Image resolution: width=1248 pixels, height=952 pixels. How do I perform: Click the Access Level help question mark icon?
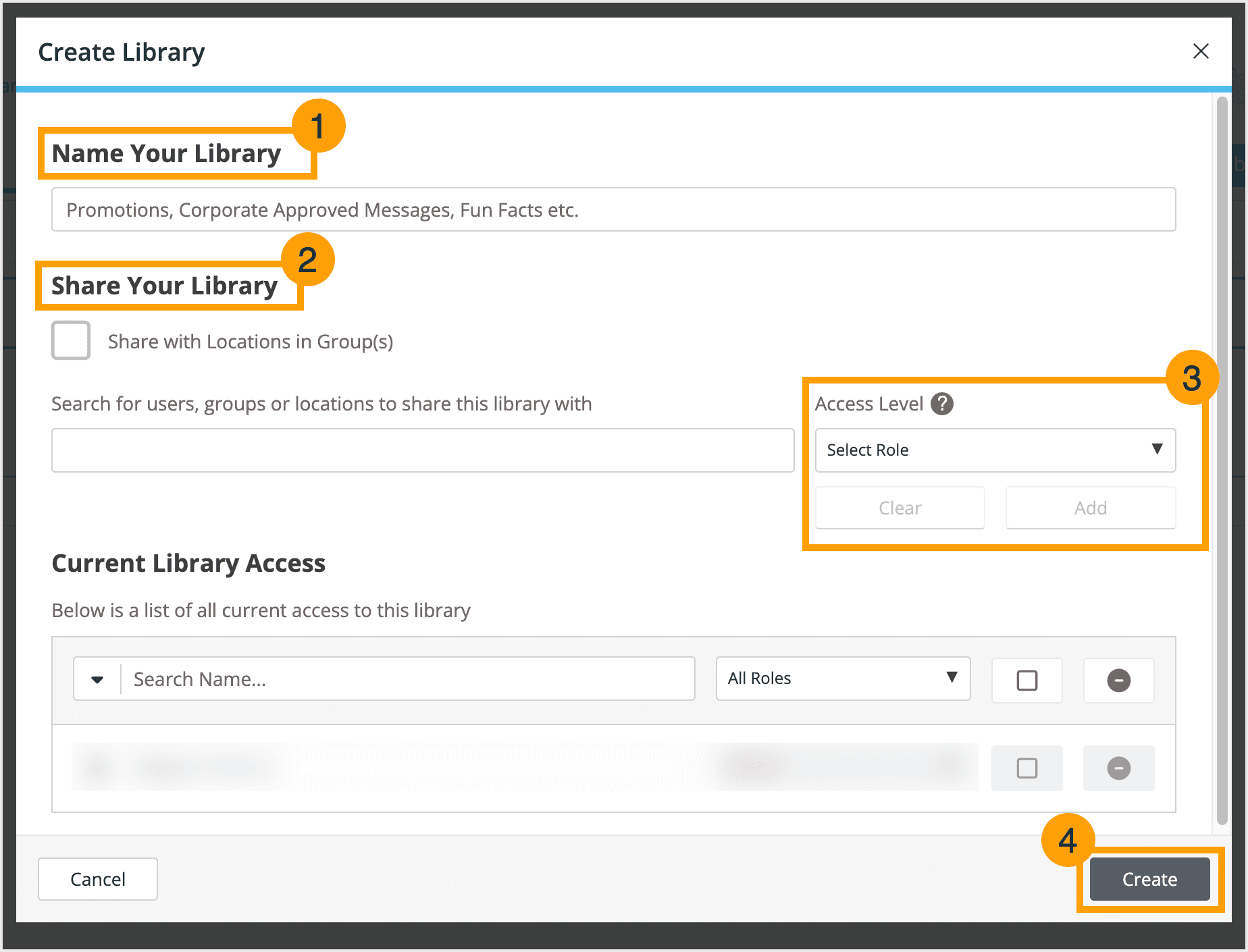942,404
